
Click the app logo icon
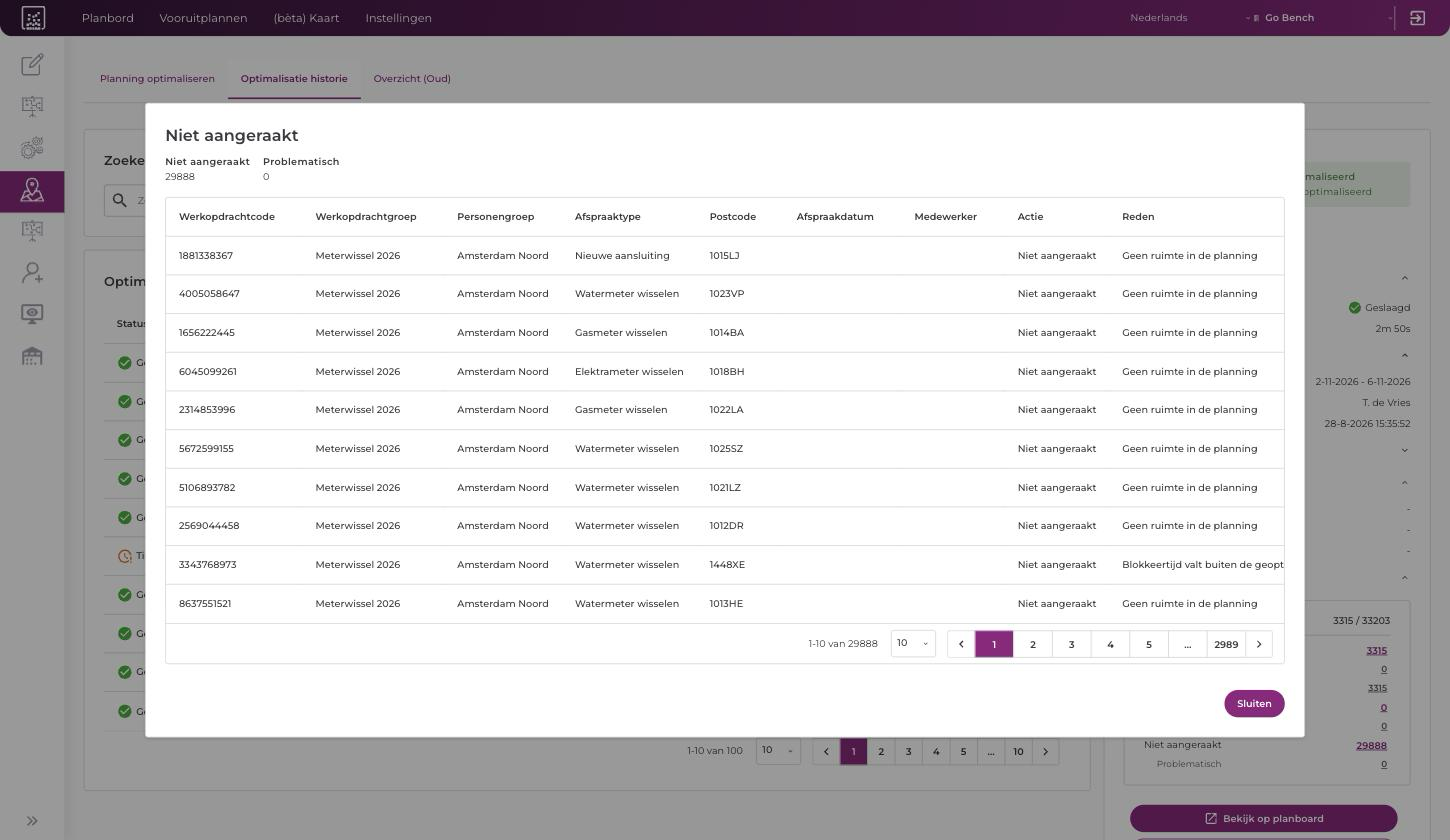tap(33, 18)
